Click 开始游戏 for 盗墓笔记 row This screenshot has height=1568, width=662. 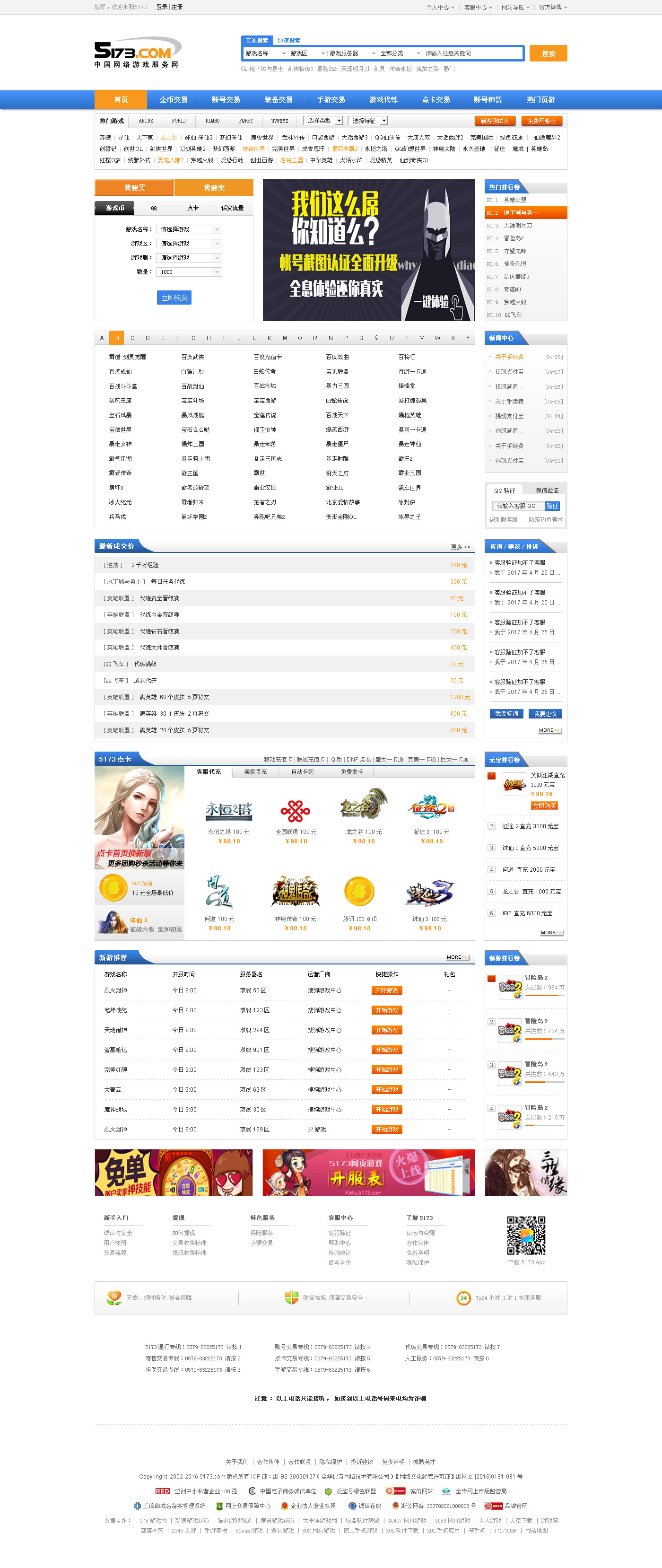[x=387, y=1050]
